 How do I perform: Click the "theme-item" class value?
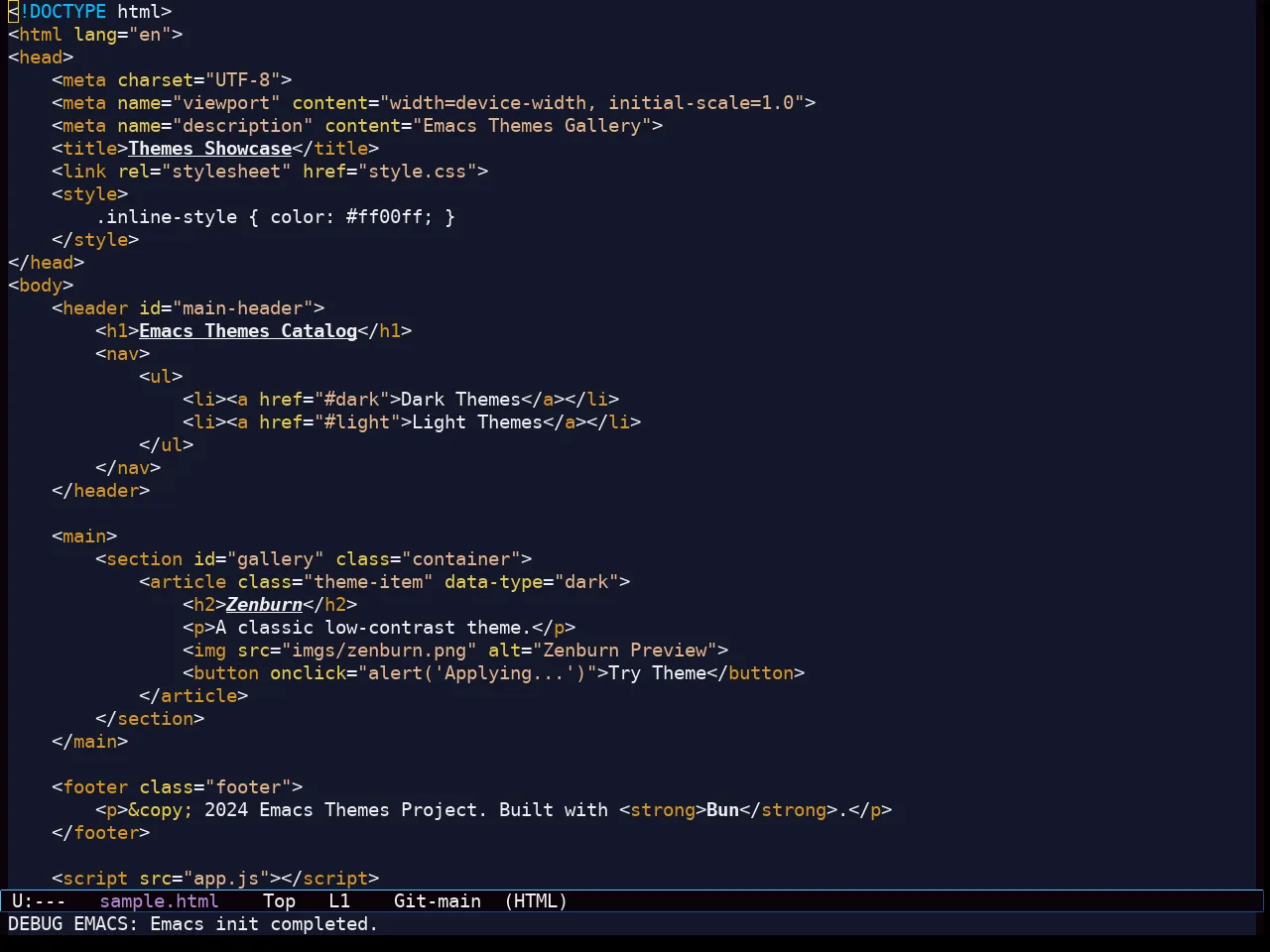tap(368, 582)
